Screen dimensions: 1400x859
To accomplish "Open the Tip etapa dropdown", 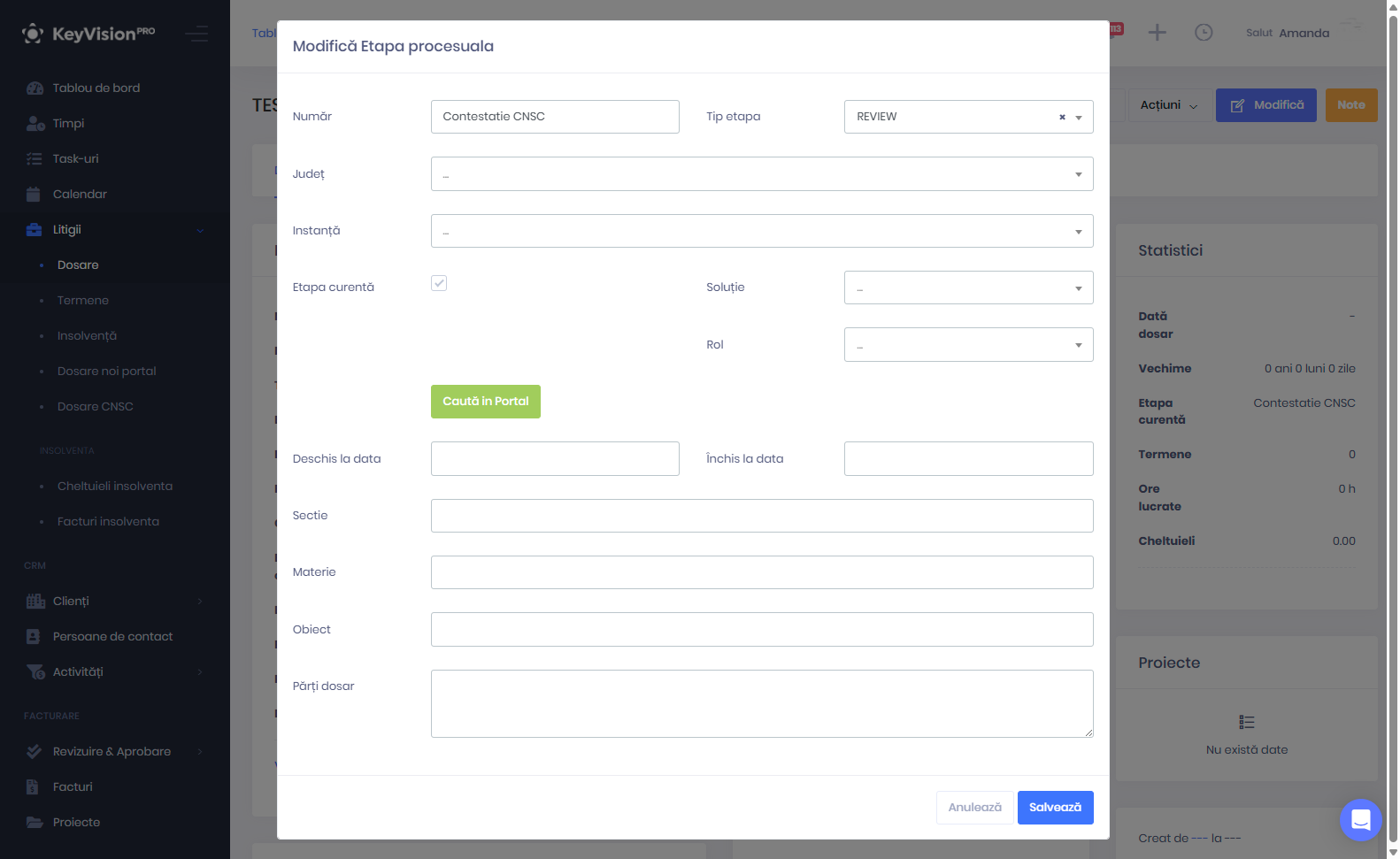I will point(968,117).
